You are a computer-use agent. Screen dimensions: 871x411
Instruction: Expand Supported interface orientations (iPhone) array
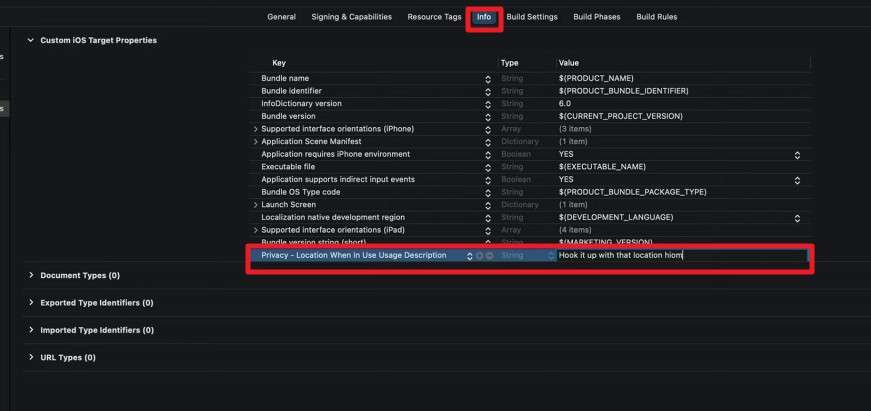click(256, 129)
